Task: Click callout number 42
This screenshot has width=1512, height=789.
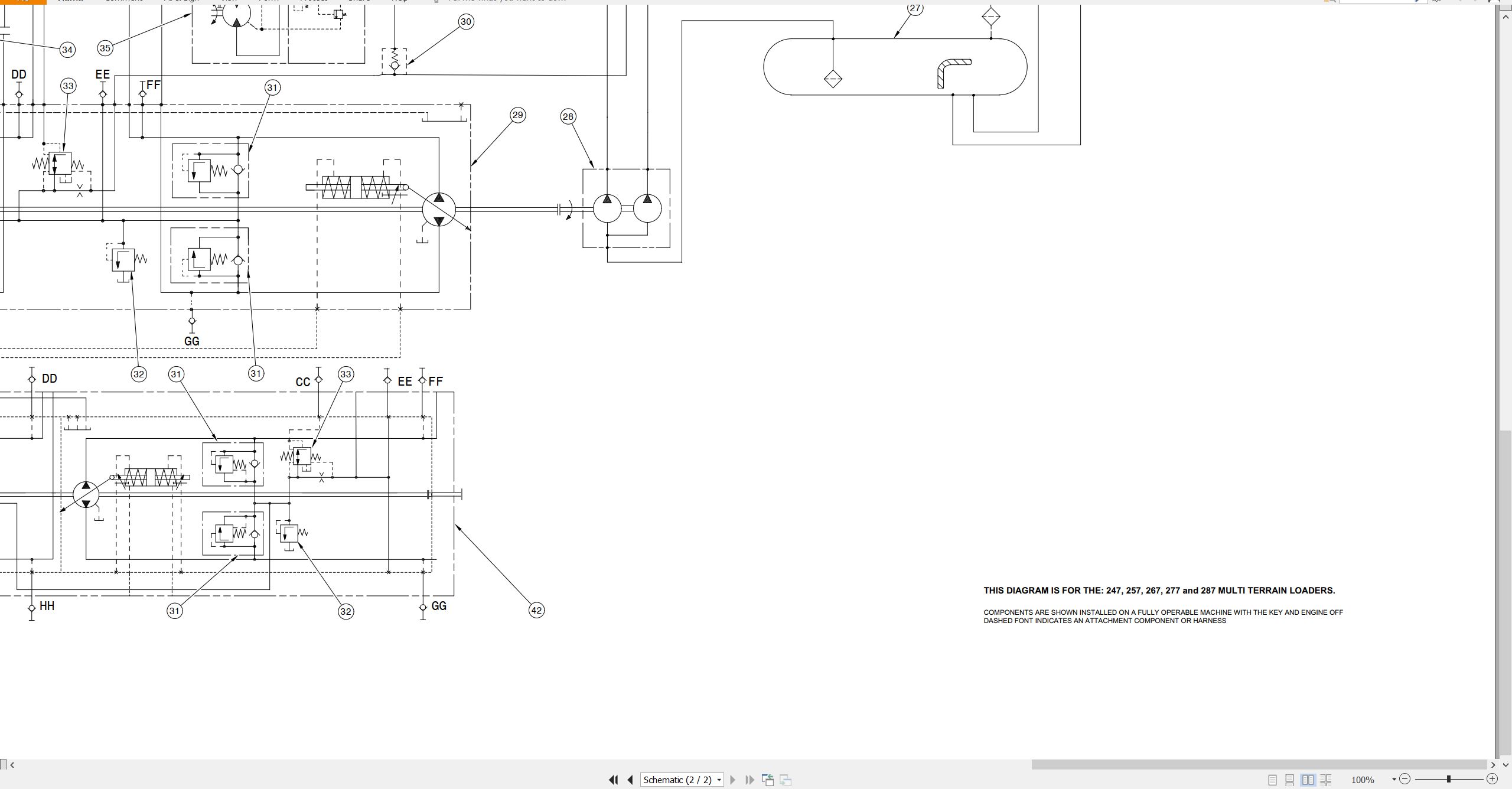Action: click(536, 611)
